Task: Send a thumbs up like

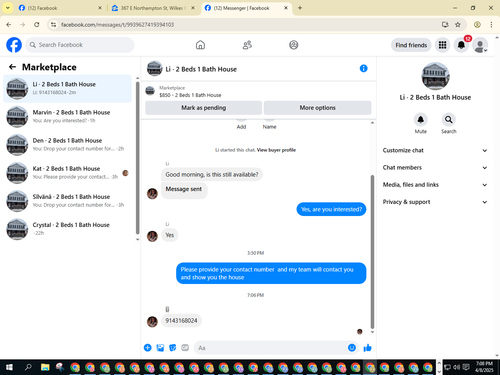Action: pos(368,348)
